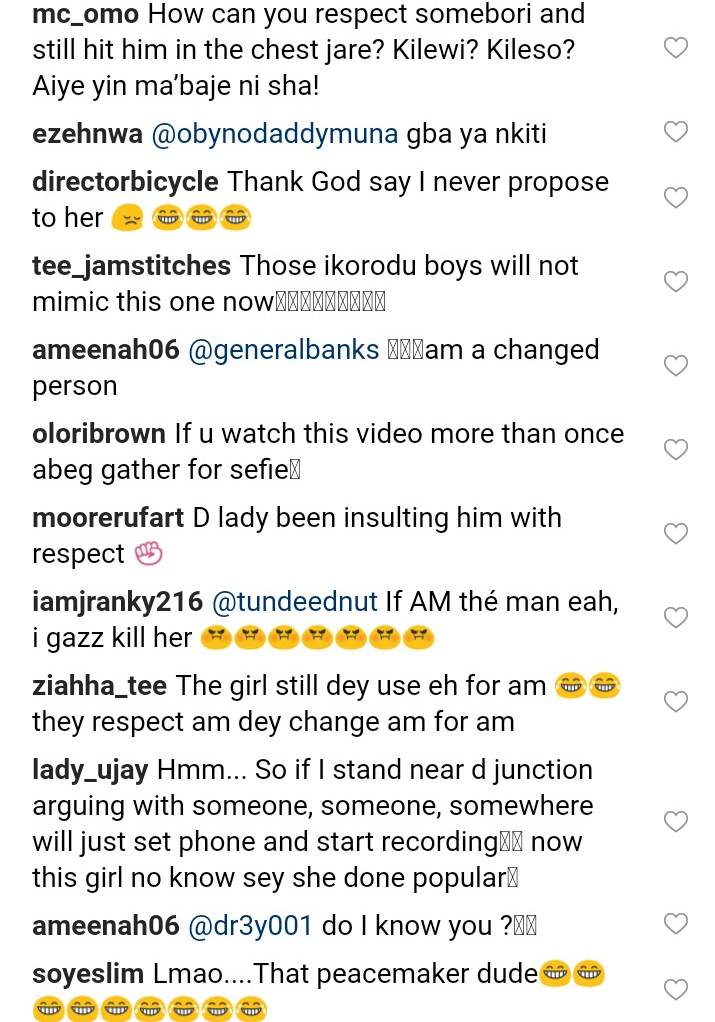
Task: Like soyeslim's peacemaker comment
Action: 676,990
